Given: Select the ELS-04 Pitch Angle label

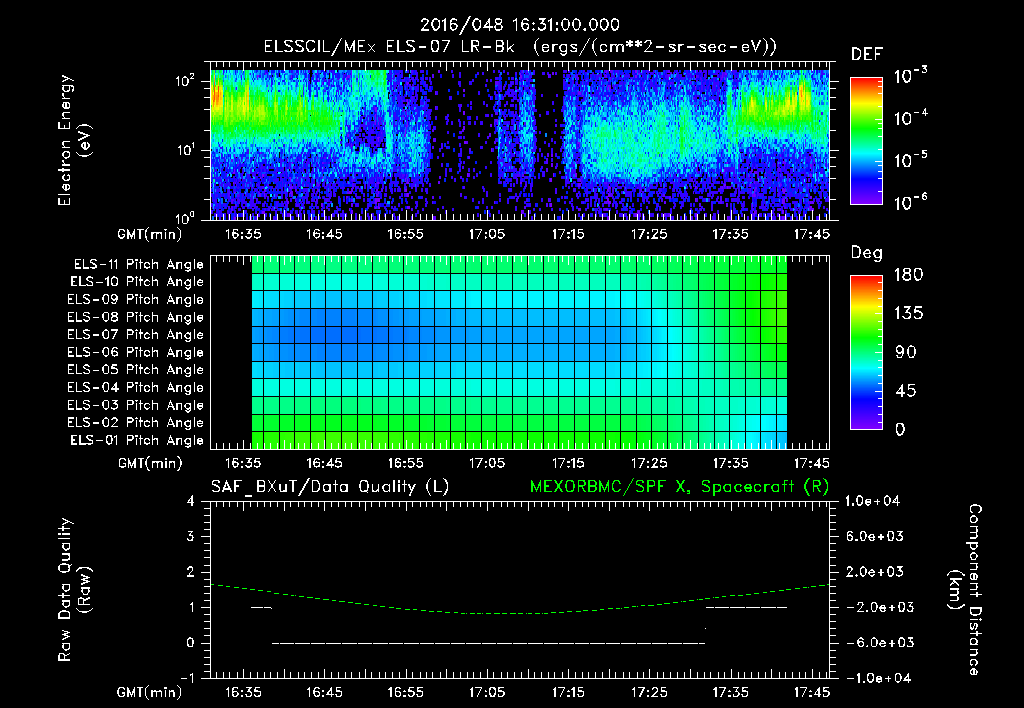Looking at the screenshot, I should coord(136,387).
